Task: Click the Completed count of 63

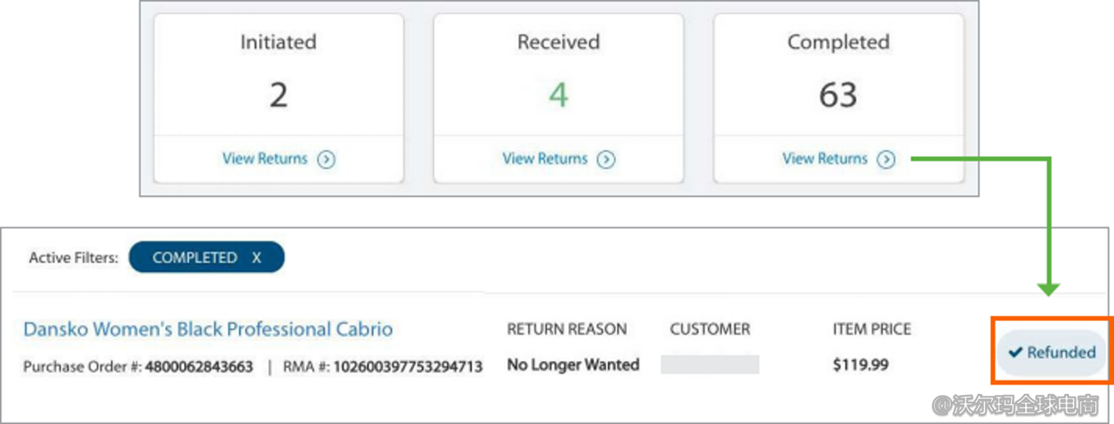Action: (x=837, y=95)
